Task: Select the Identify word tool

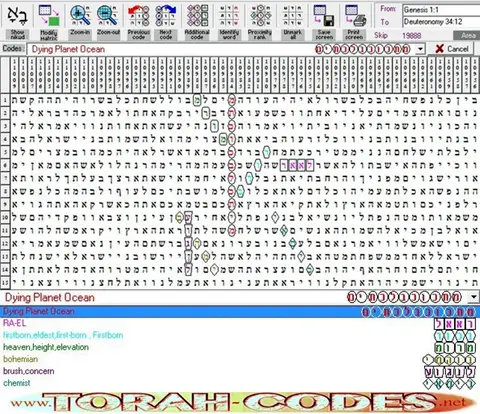Action: [x=229, y=15]
